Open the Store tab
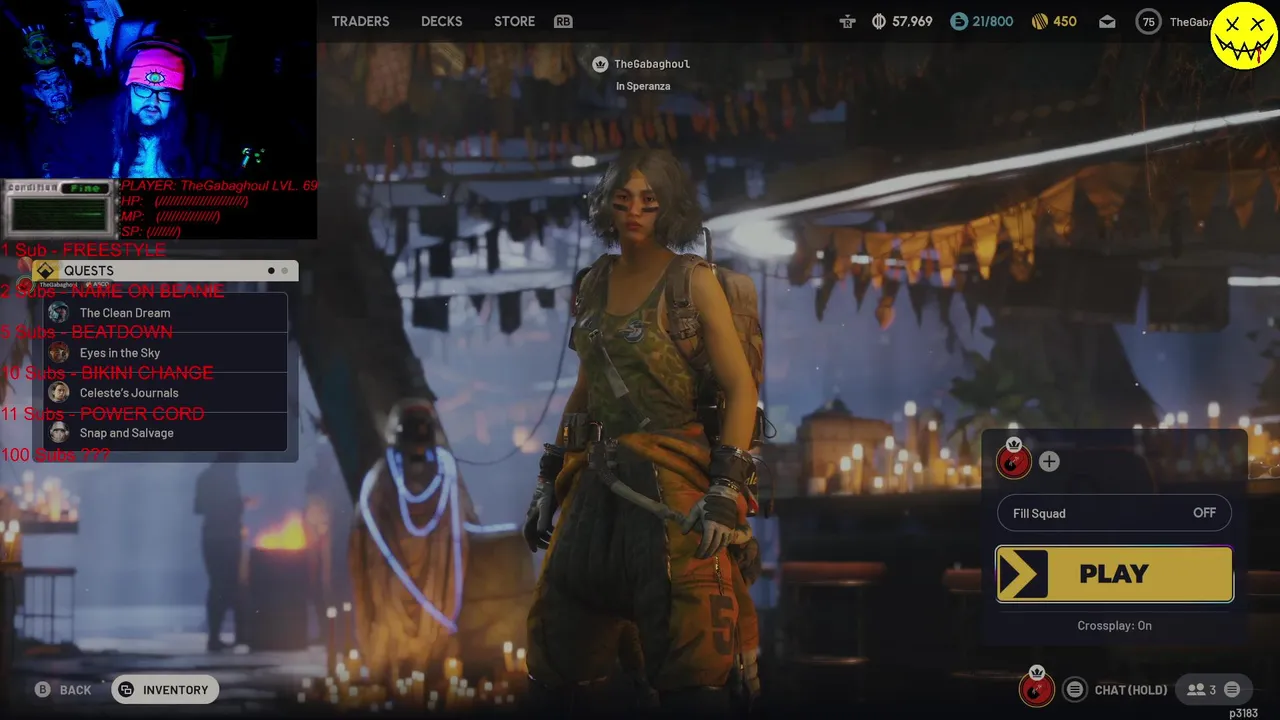 coord(514,21)
